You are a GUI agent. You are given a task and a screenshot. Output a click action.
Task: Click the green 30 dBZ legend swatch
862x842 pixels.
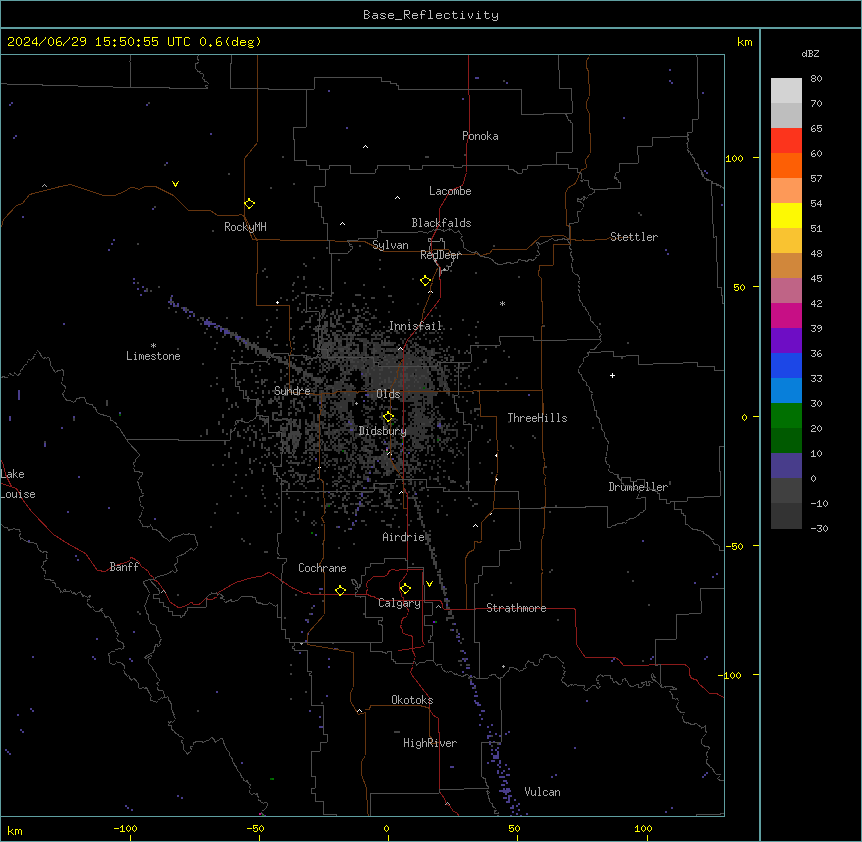tap(786, 416)
